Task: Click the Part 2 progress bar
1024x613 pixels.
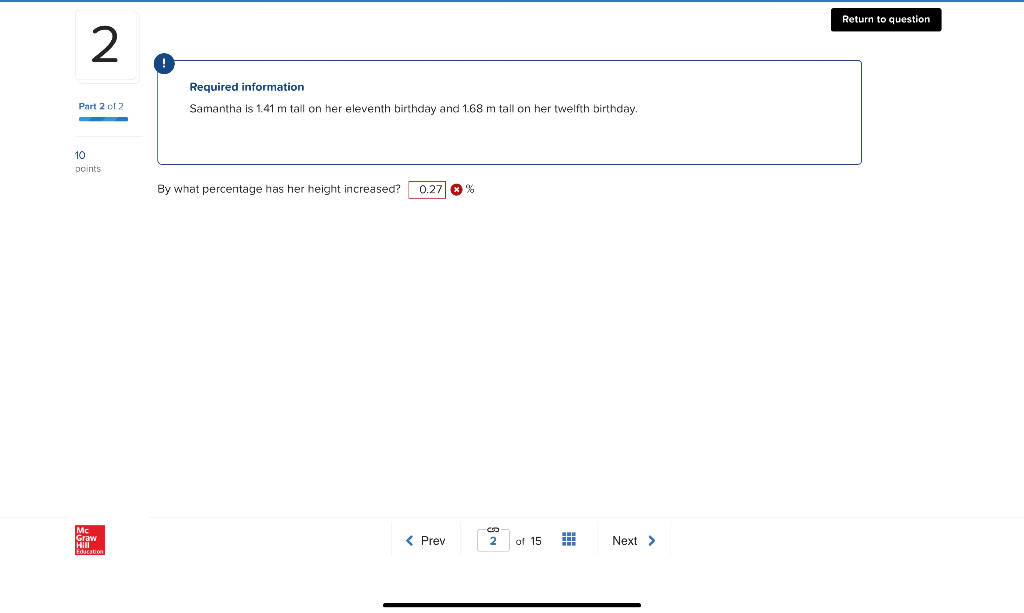Action: [103, 119]
